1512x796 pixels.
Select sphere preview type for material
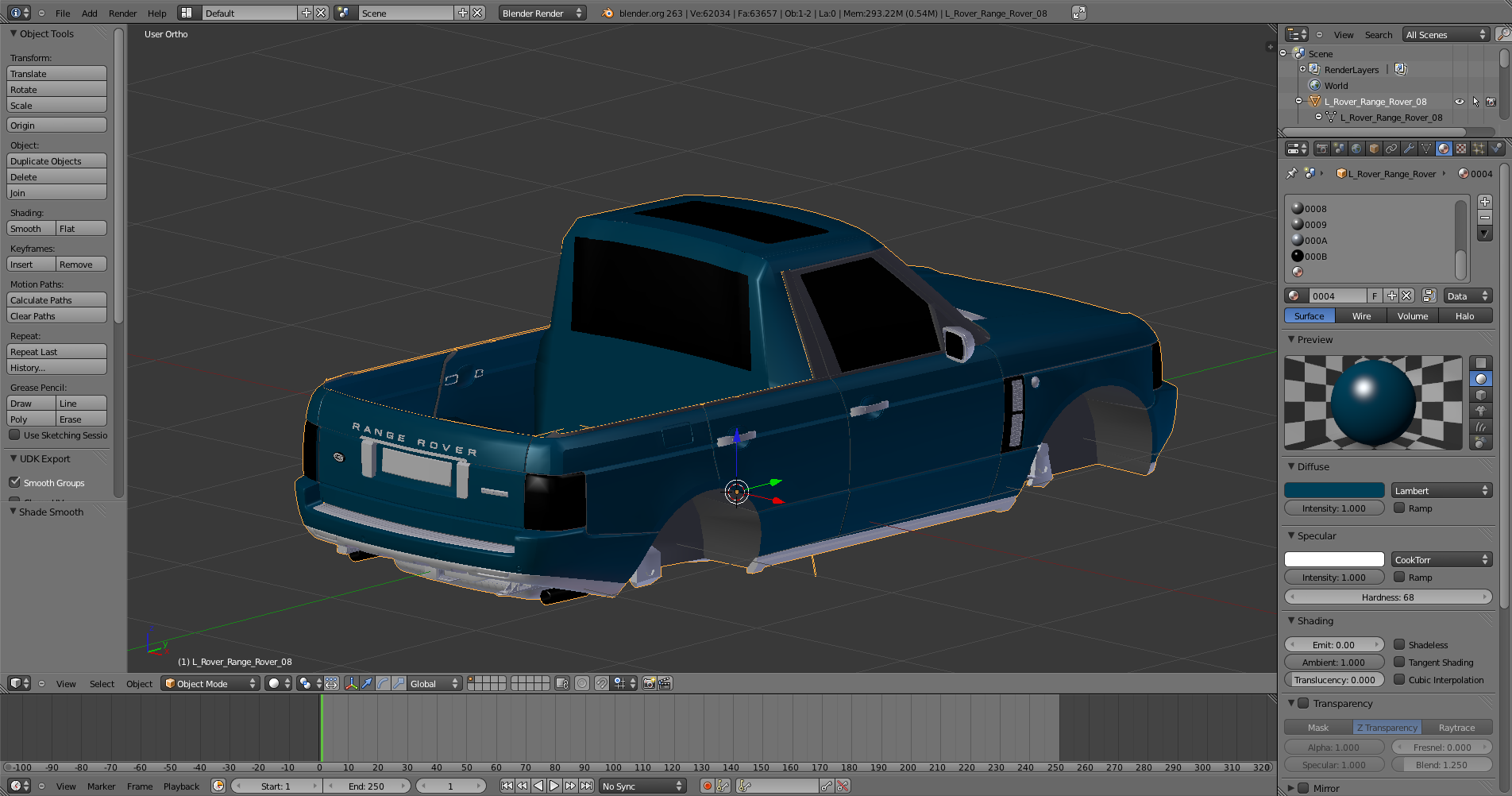coord(1481,379)
